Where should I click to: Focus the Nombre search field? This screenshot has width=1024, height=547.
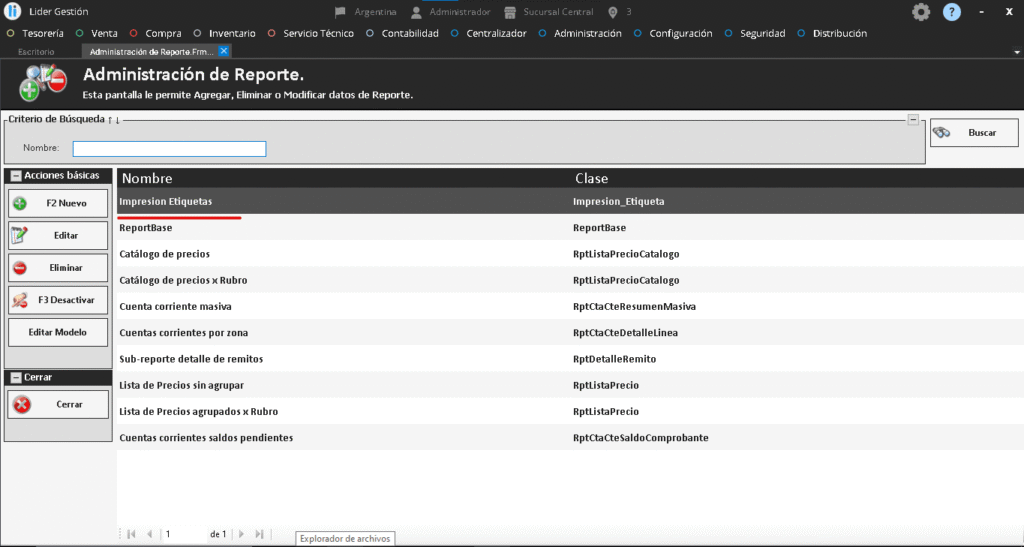click(x=169, y=149)
